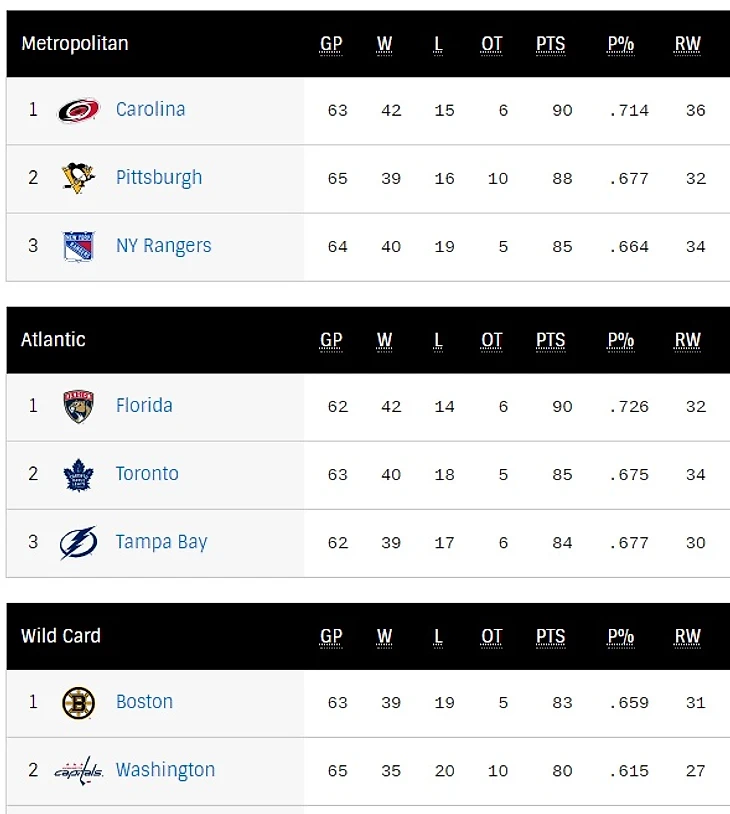
Task: Open the Pittsburgh team page link
Action: 159,178
